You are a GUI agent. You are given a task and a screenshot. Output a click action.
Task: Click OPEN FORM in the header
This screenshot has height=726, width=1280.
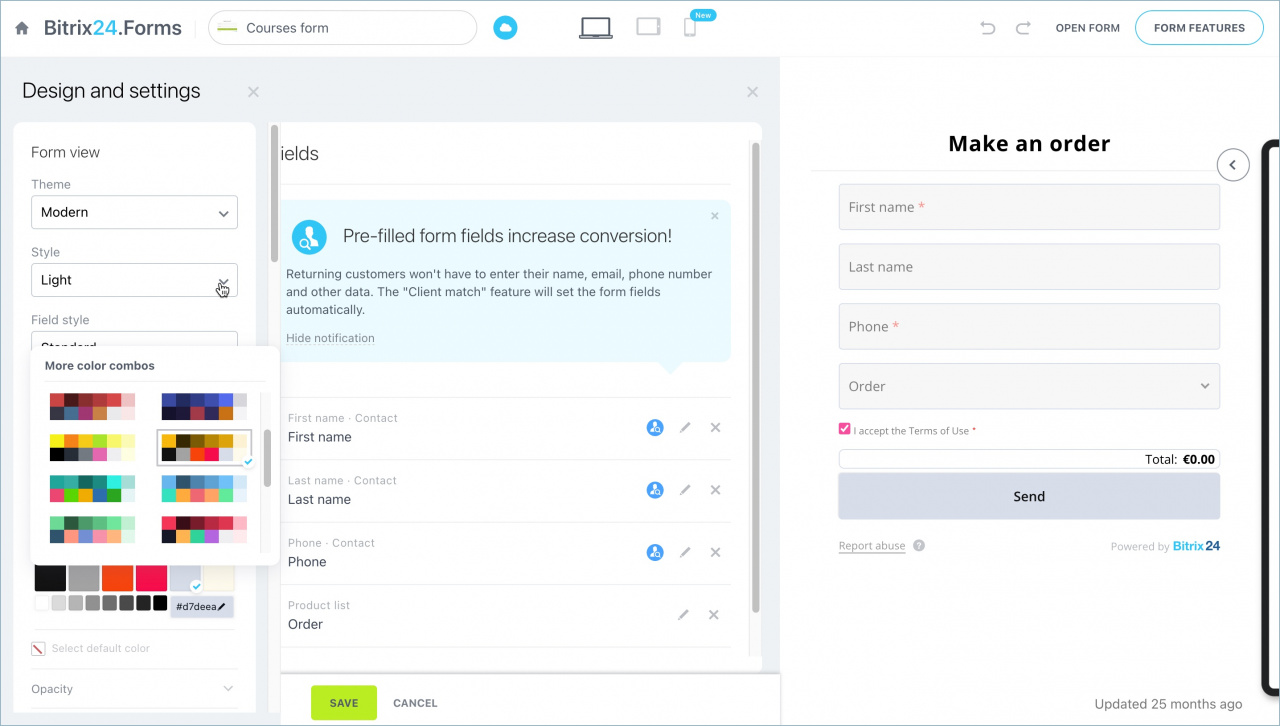[1087, 28]
